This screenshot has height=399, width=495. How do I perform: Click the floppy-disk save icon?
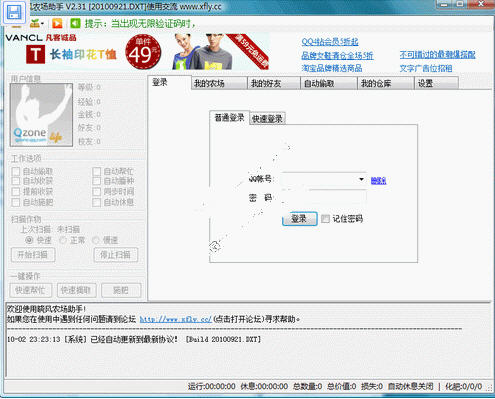pos(14,12)
